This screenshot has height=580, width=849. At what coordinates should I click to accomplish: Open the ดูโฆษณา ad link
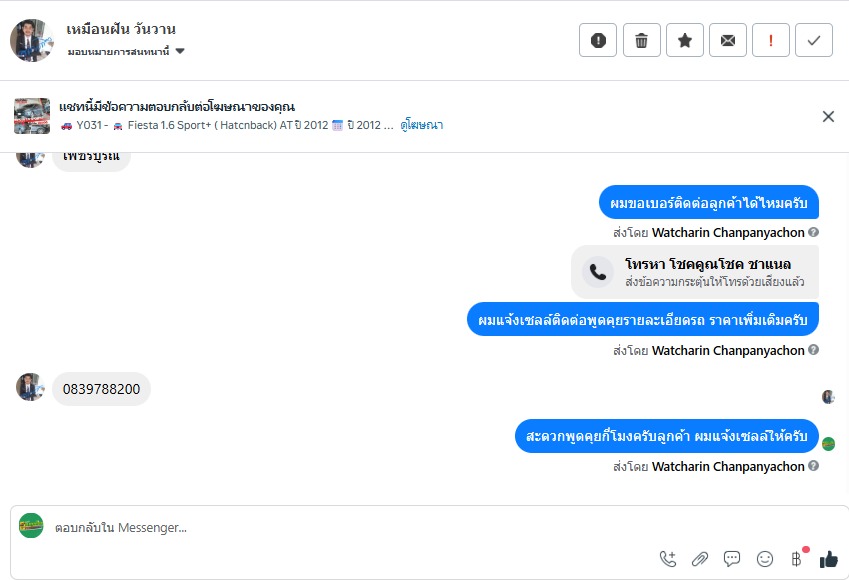[422, 125]
